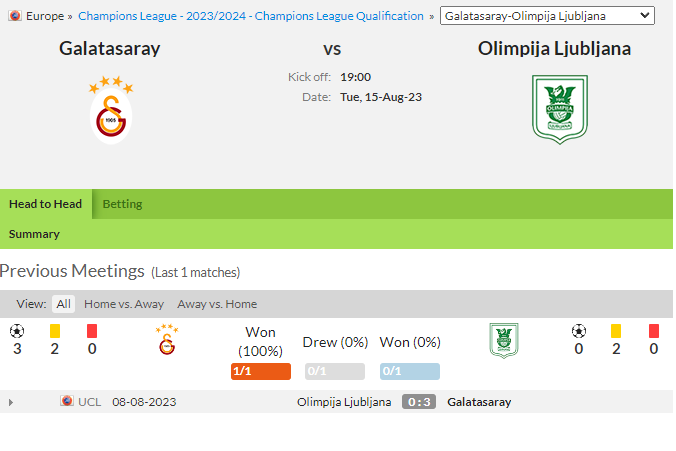This screenshot has height=451, width=676.
Task: Click Olimpija's red card icon
Action: (654, 331)
